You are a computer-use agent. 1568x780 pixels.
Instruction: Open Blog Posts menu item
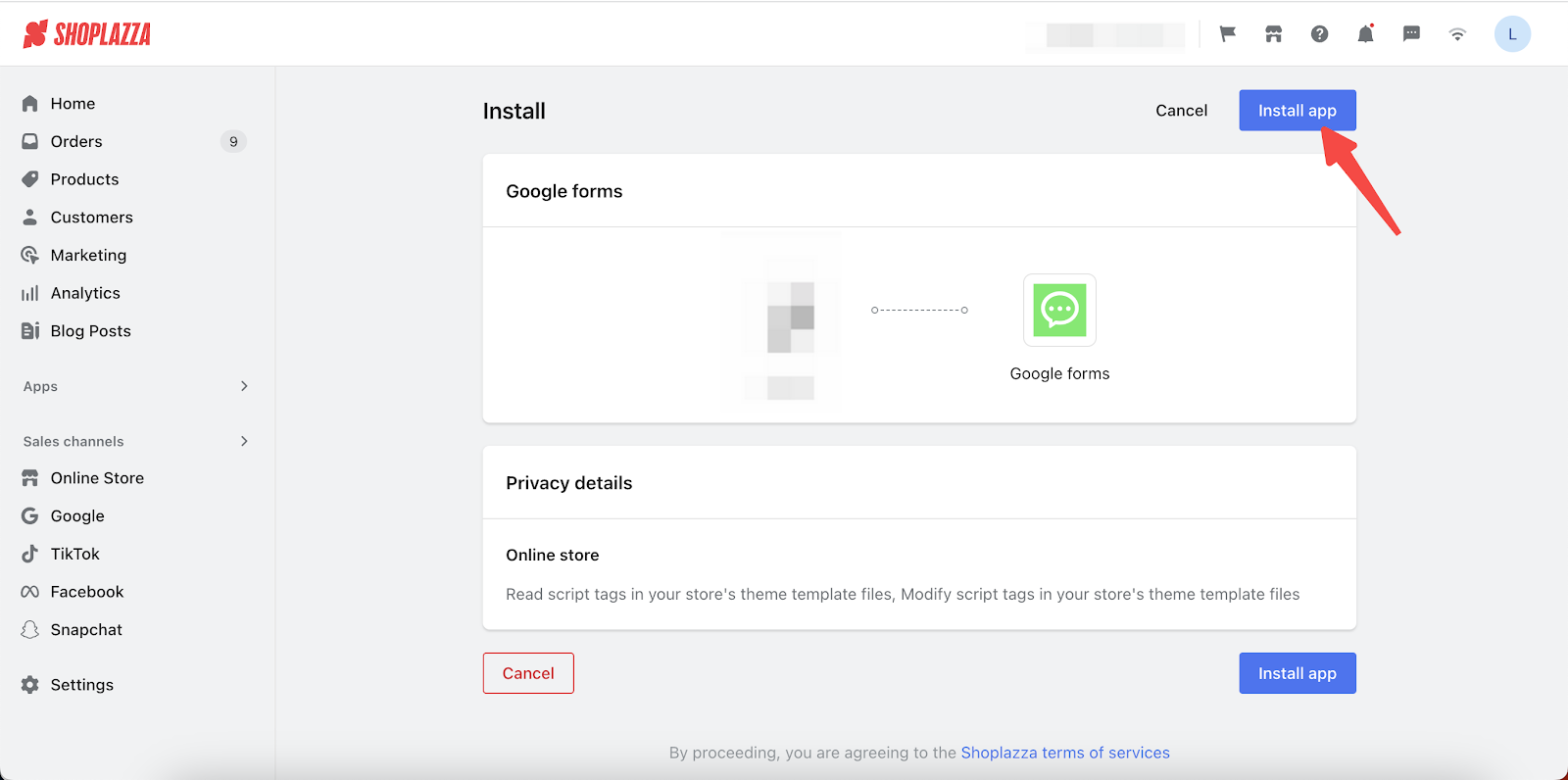pos(91,331)
